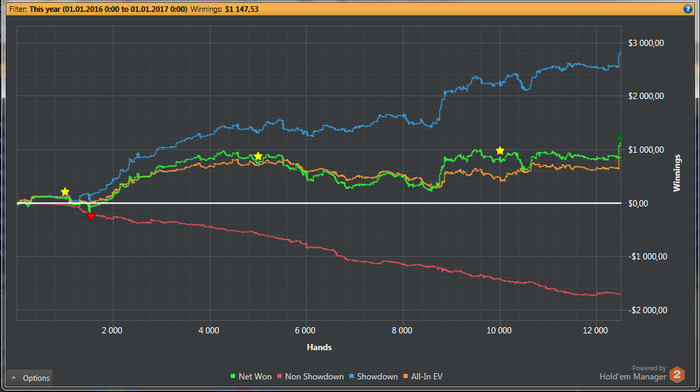Click the 'Hands' axis title
700x392 pixels.
click(319, 347)
